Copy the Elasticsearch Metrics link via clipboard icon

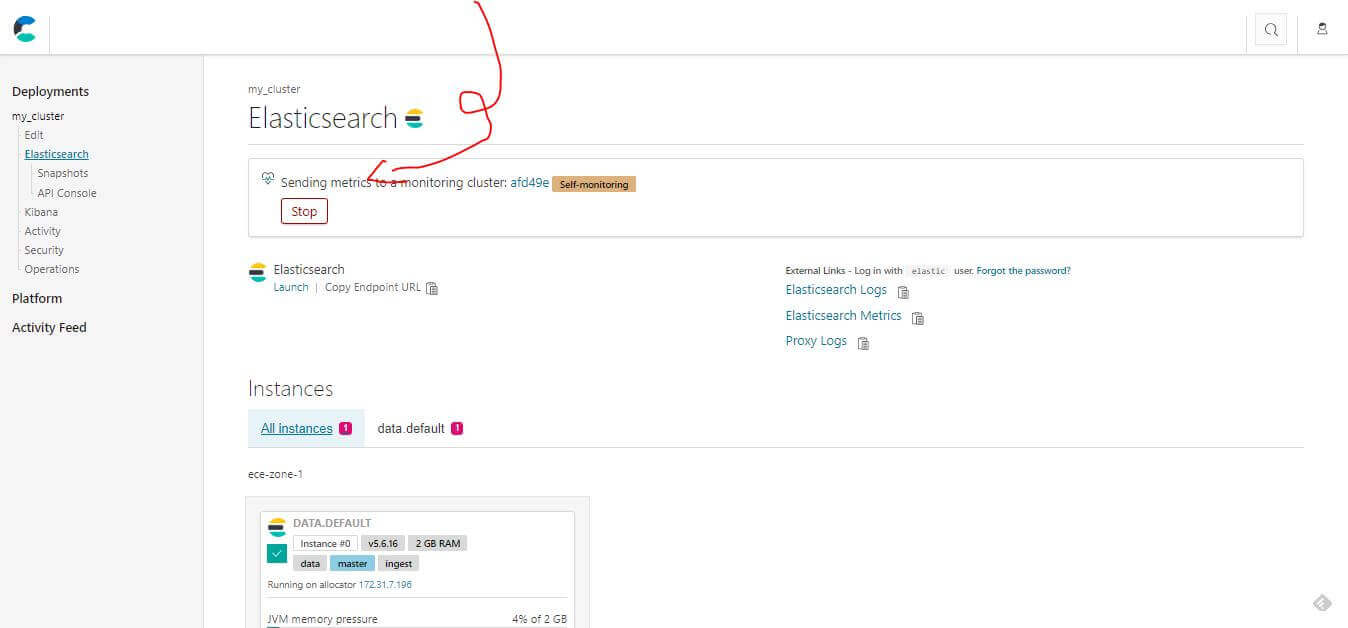917,317
